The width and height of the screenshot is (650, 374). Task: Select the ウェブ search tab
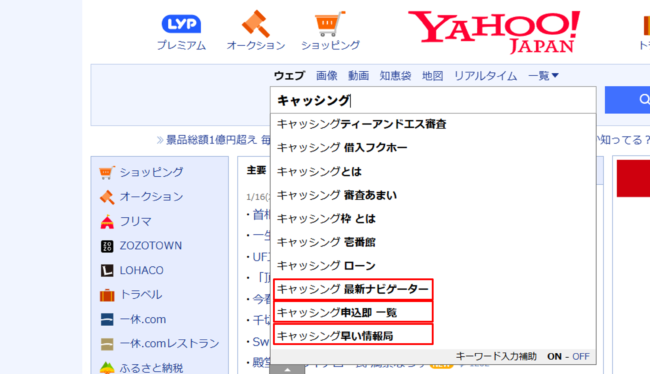click(x=289, y=76)
